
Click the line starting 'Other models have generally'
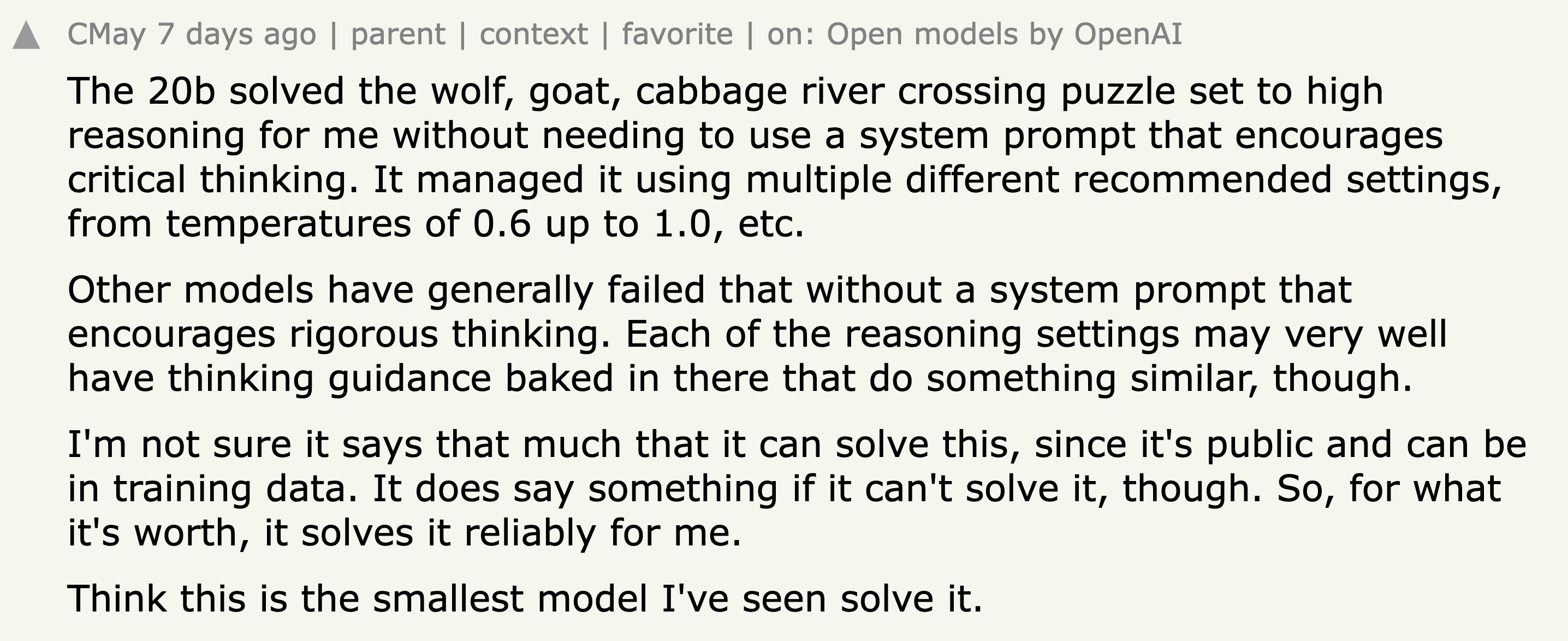click(709, 290)
